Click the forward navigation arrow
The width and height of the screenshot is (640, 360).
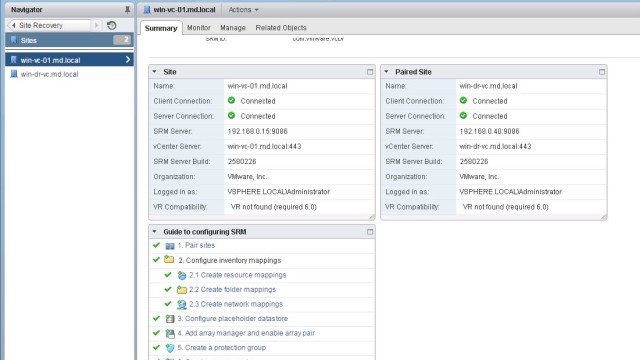click(96, 25)
